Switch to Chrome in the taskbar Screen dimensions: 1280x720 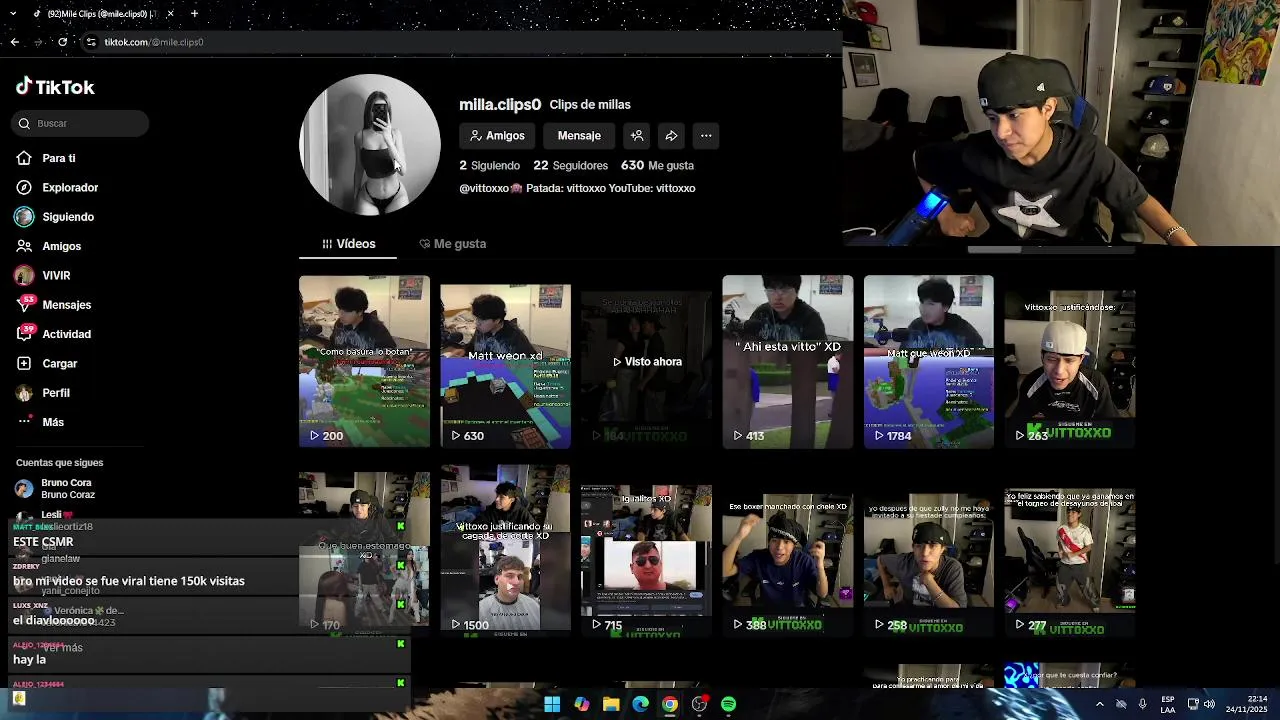click(670, 704)
